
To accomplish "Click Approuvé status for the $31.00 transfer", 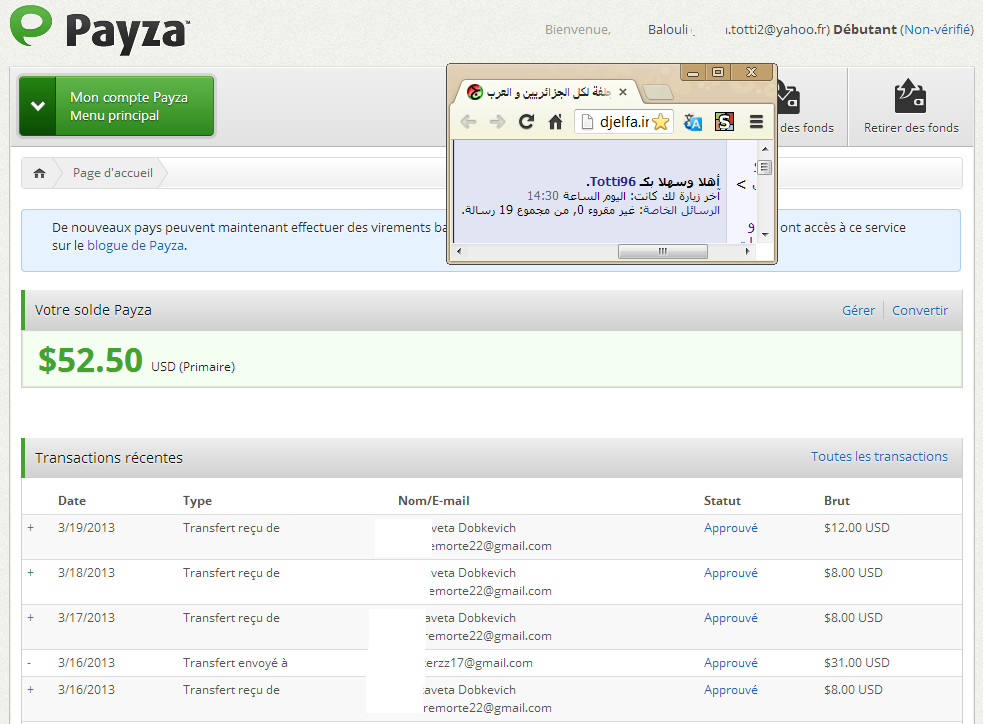I will click(x=730, y=663).
